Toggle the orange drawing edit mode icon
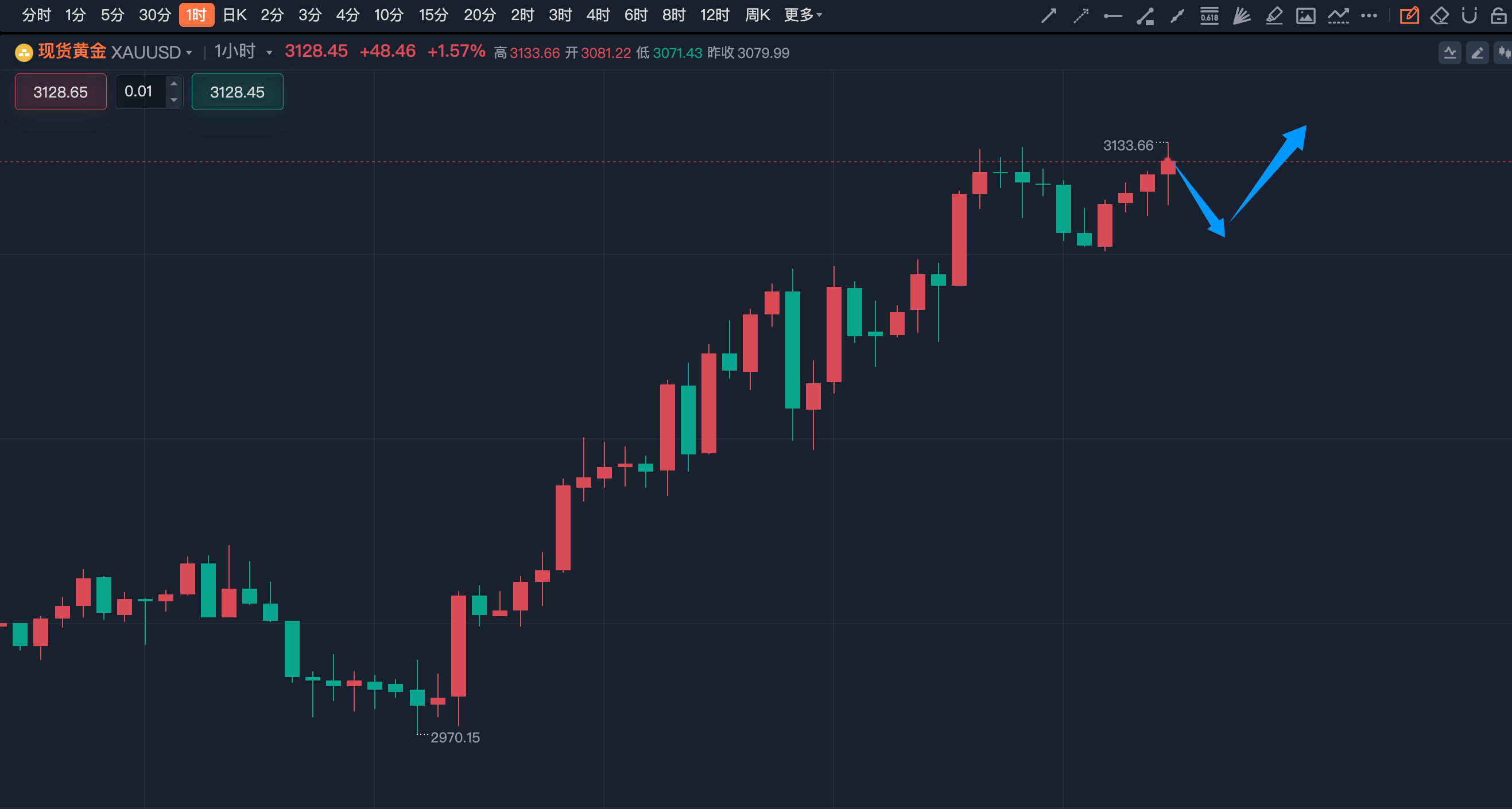The image size is (1512, 809). point(1409,15)
